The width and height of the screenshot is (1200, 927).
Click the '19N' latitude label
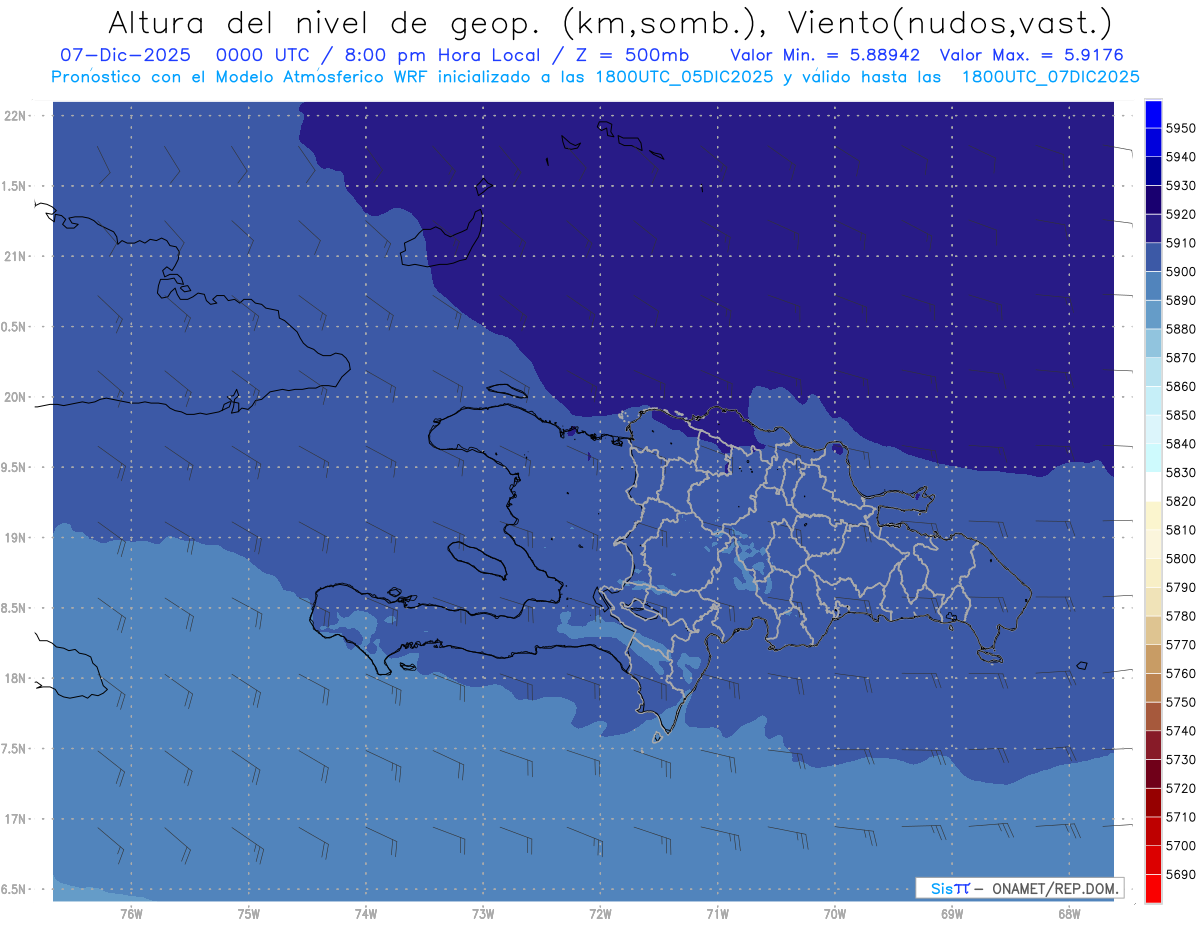tap(15, 538)
